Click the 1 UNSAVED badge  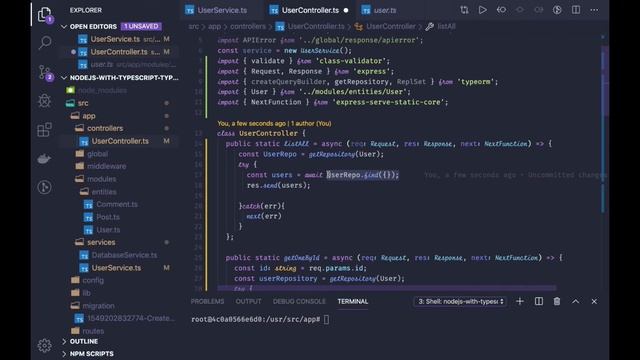[141, 26]
